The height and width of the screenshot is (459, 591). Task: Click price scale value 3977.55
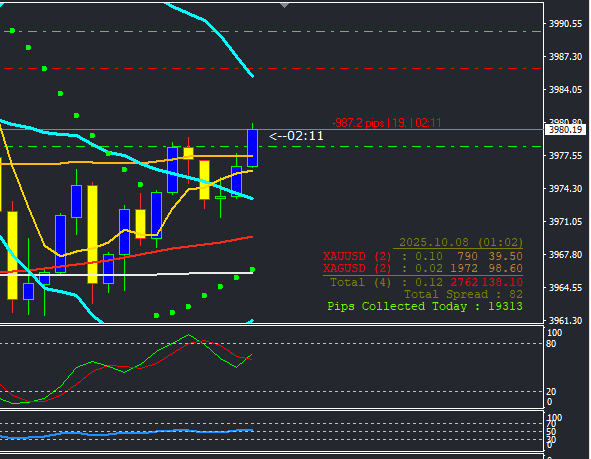(565, 156)
